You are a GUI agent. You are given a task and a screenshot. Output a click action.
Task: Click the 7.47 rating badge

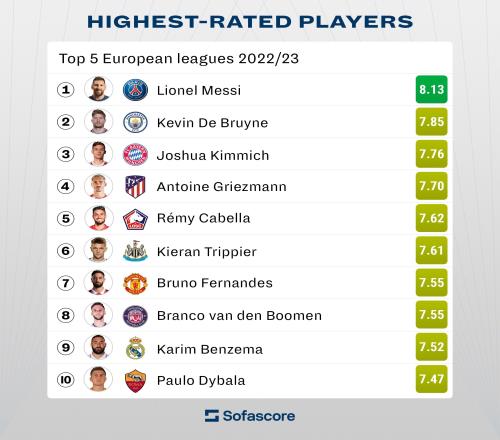[x=432, y=379]
